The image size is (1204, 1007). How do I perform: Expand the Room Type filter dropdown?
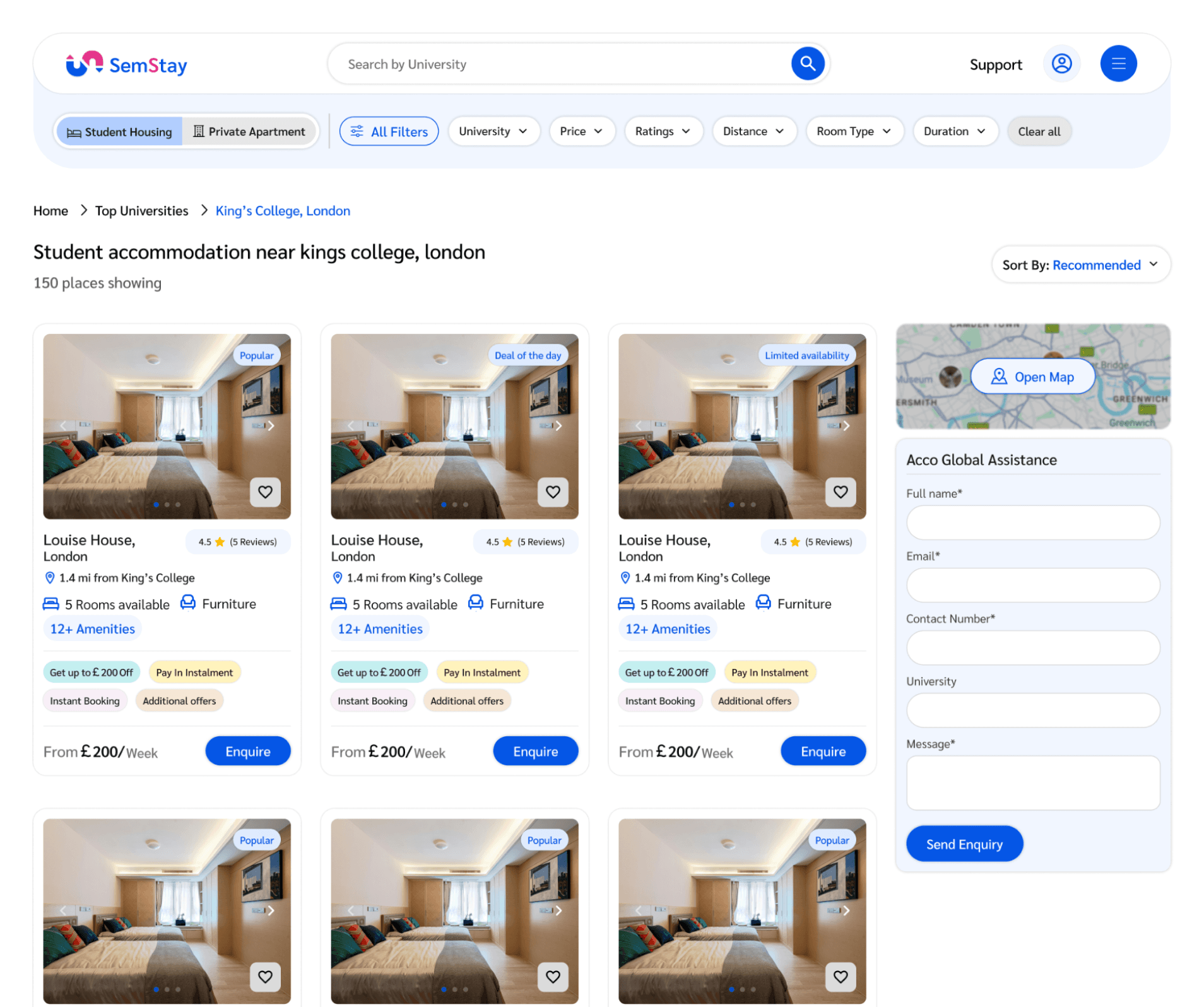click(x=854, y=131)
